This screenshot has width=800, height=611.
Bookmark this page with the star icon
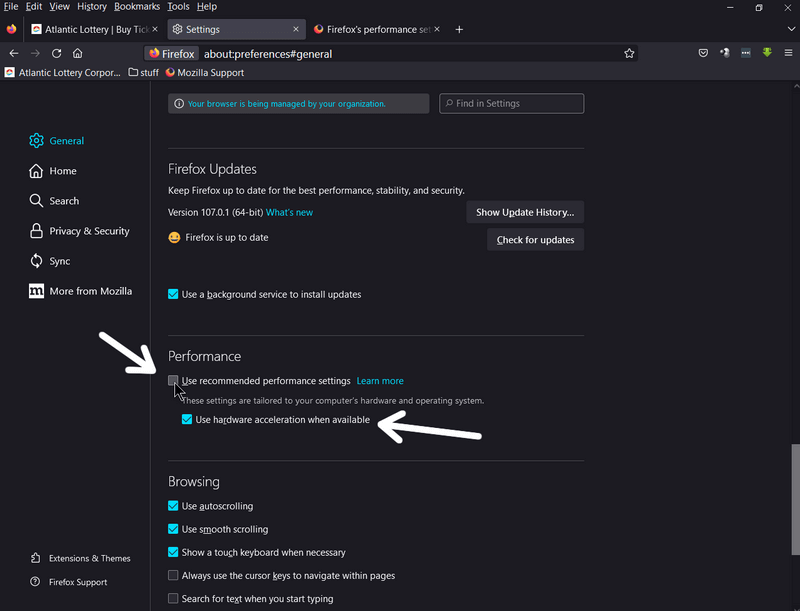click(x=629, y=54)
